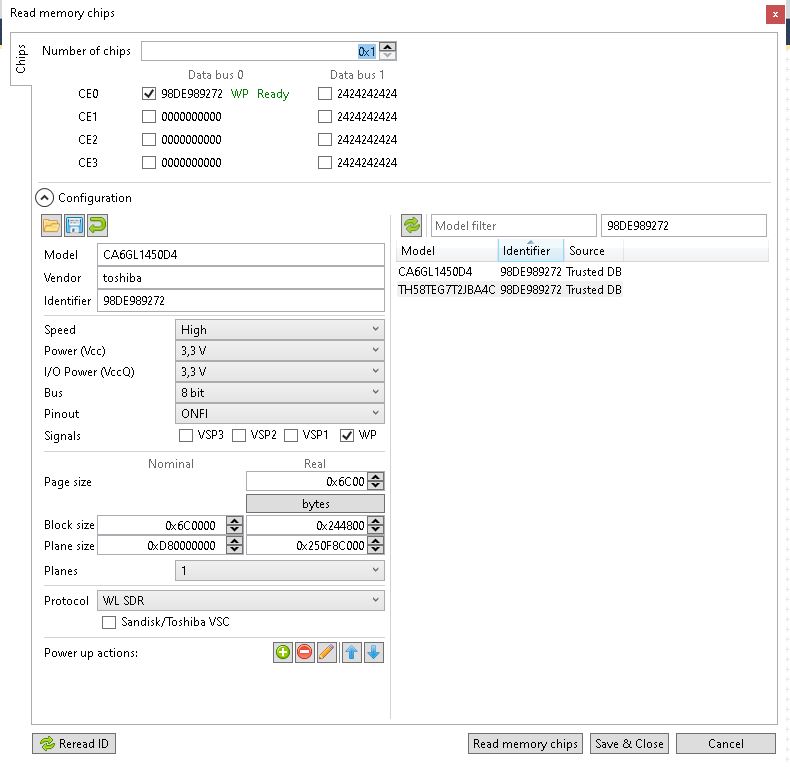Tick the Sandisk/Toshiba VSC option

click(109, 622)
